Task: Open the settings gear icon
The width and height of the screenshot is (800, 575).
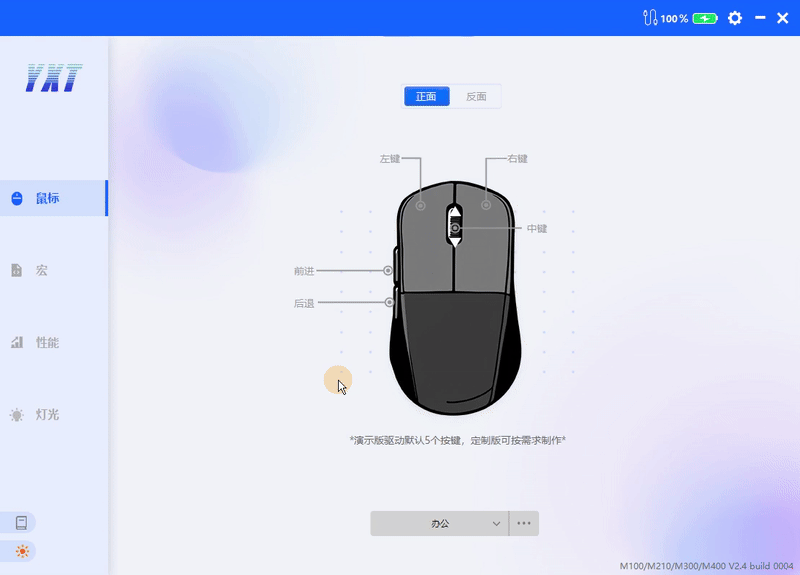Action: click(x=735, y=18)
